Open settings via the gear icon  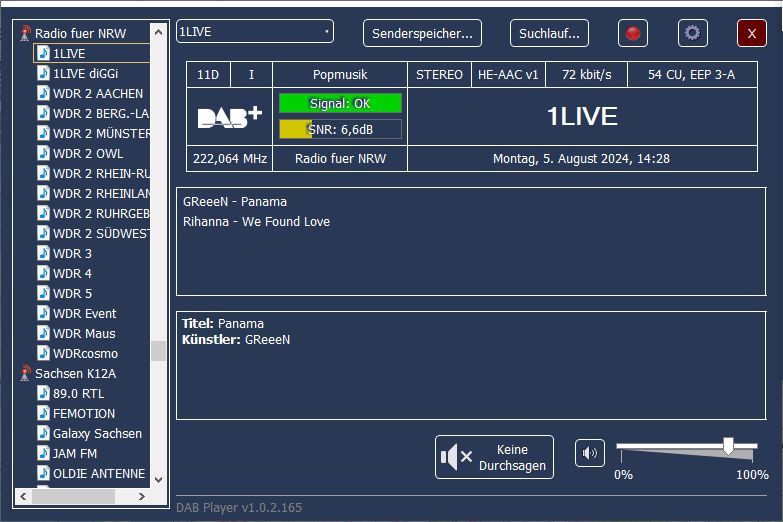(x=692, y=33)
